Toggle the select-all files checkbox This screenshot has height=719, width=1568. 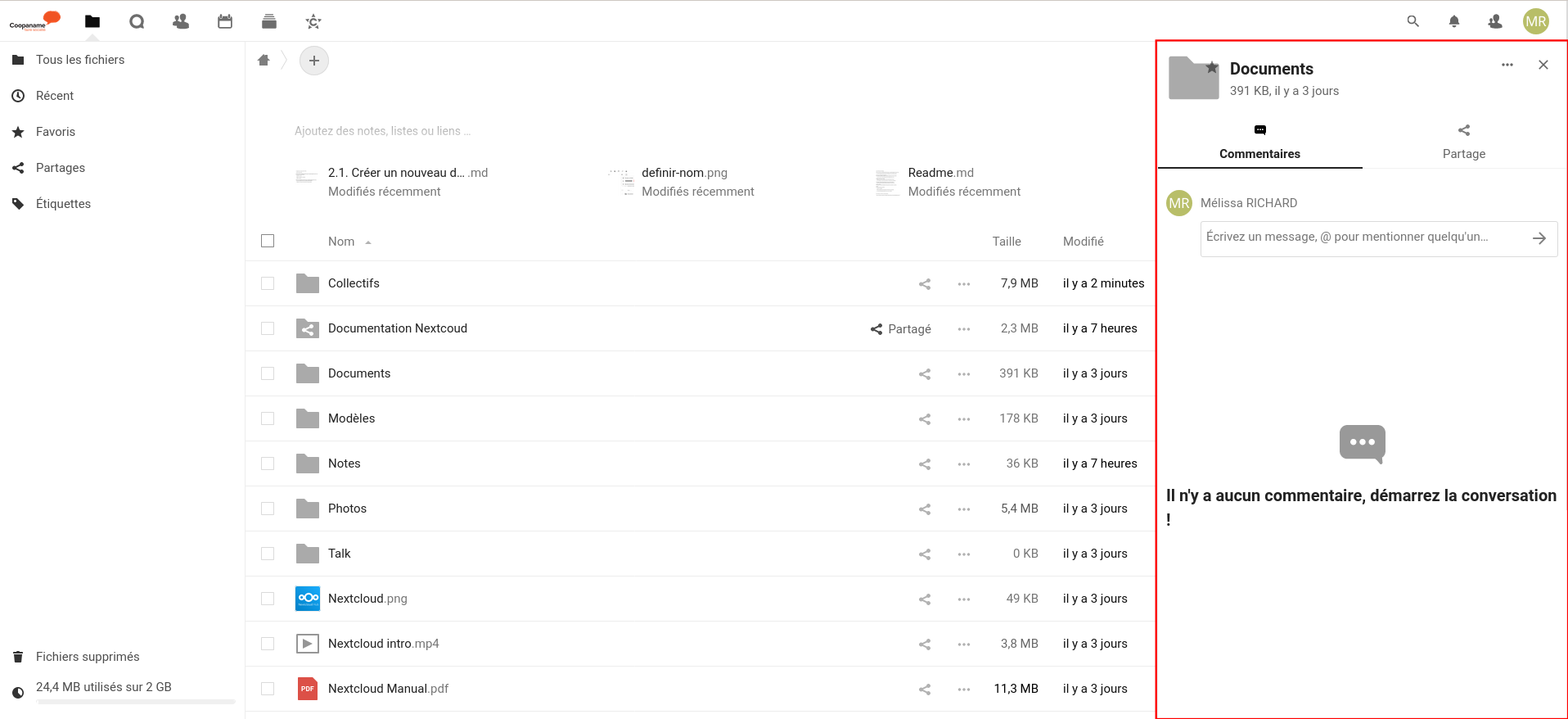click(x=268, y=241)
